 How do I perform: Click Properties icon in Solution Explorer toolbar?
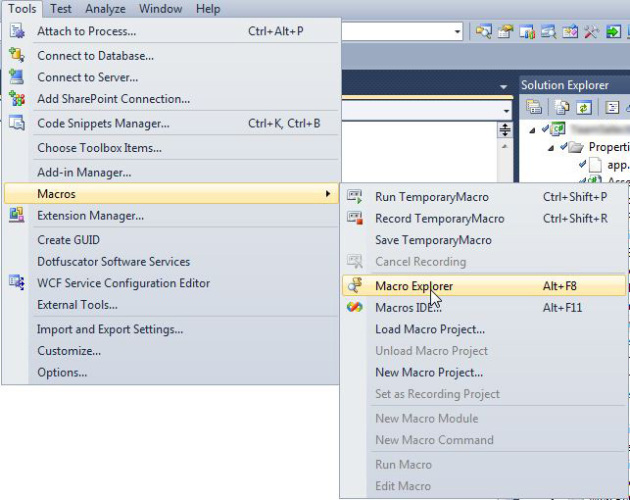coord(534,107)
